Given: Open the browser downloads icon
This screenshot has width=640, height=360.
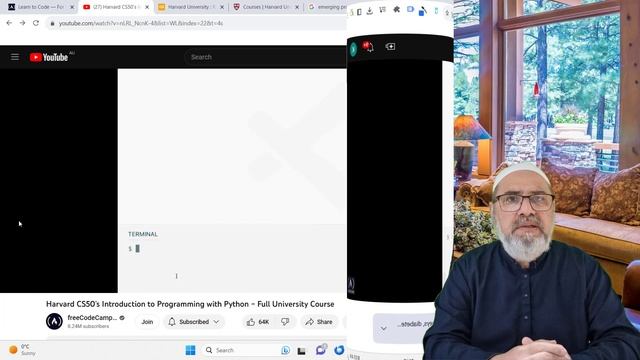Looking at the screenshot, I should coord(370,11).
